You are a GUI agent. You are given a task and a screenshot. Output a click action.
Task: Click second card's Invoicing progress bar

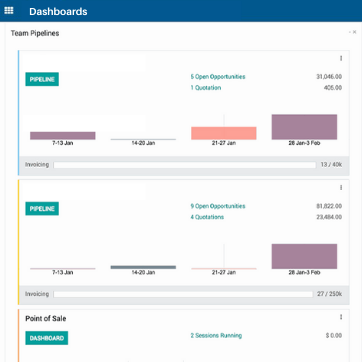point(183,294)
